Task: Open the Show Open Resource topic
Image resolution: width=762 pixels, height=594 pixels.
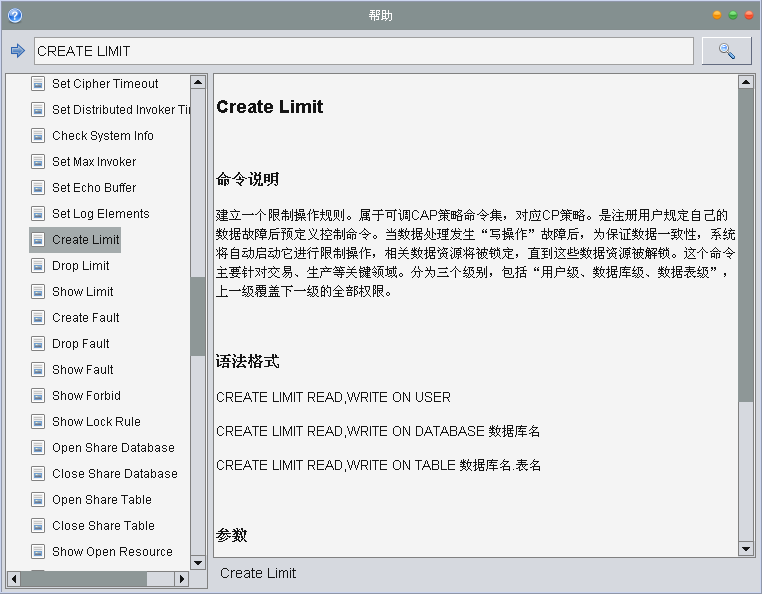Action: (112, 552)
